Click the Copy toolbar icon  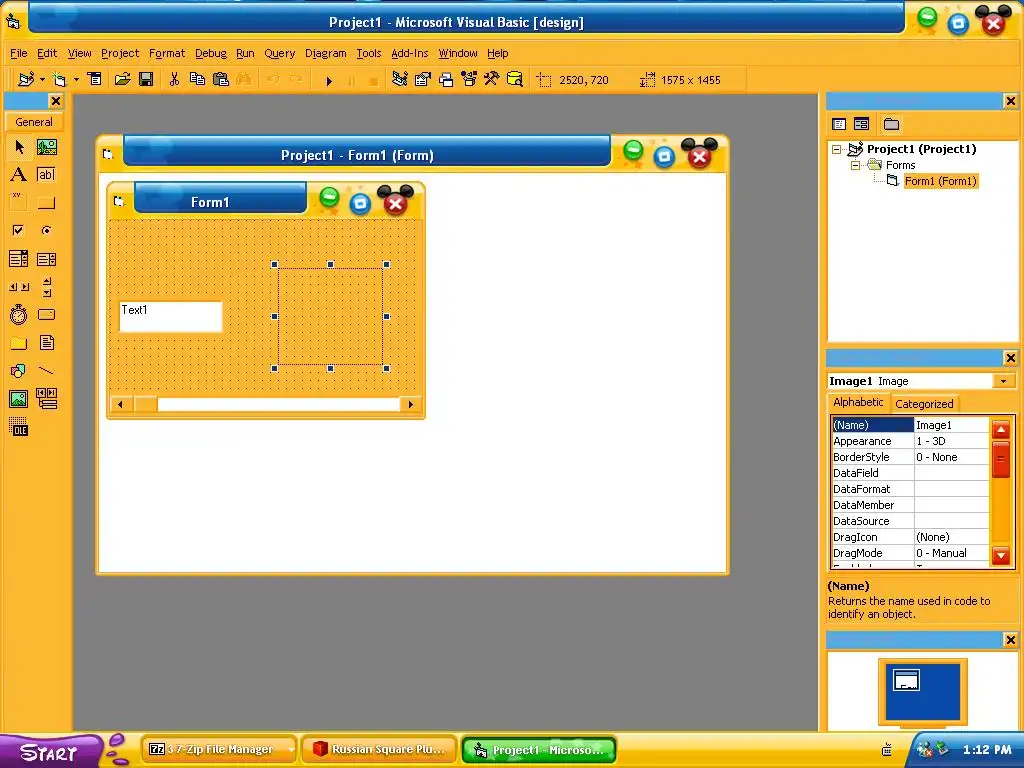(x=197, y=80)
